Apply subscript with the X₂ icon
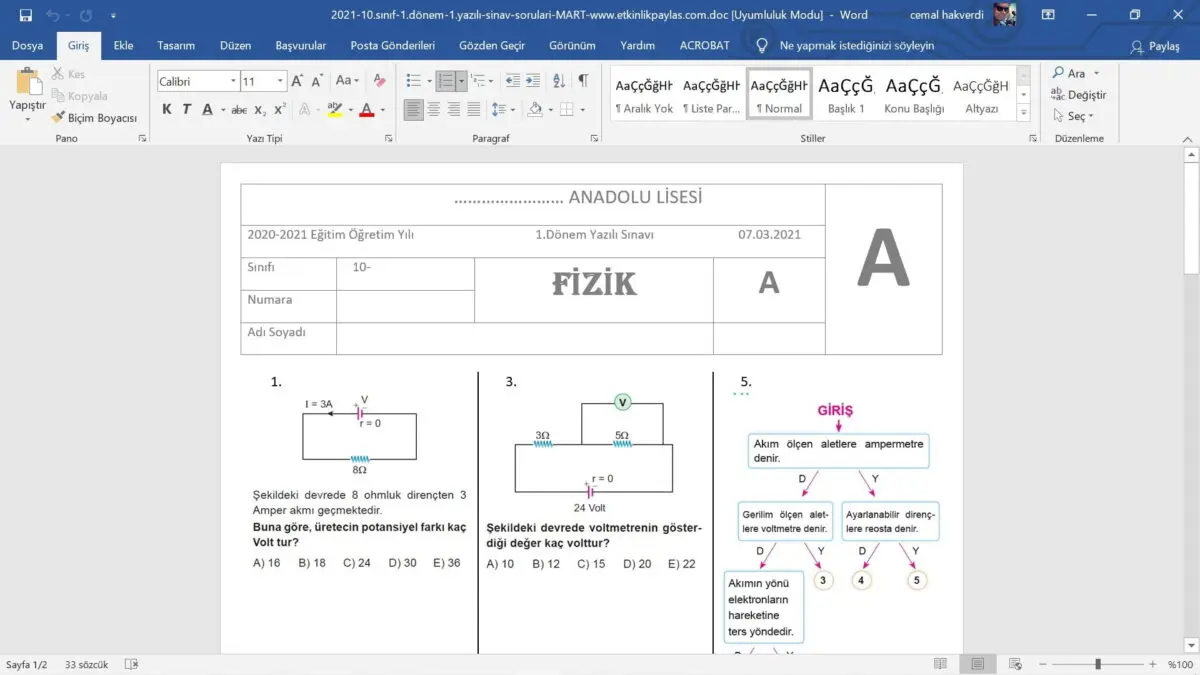This screenshot has width=1200, height=675. click(x=260, y=110)
